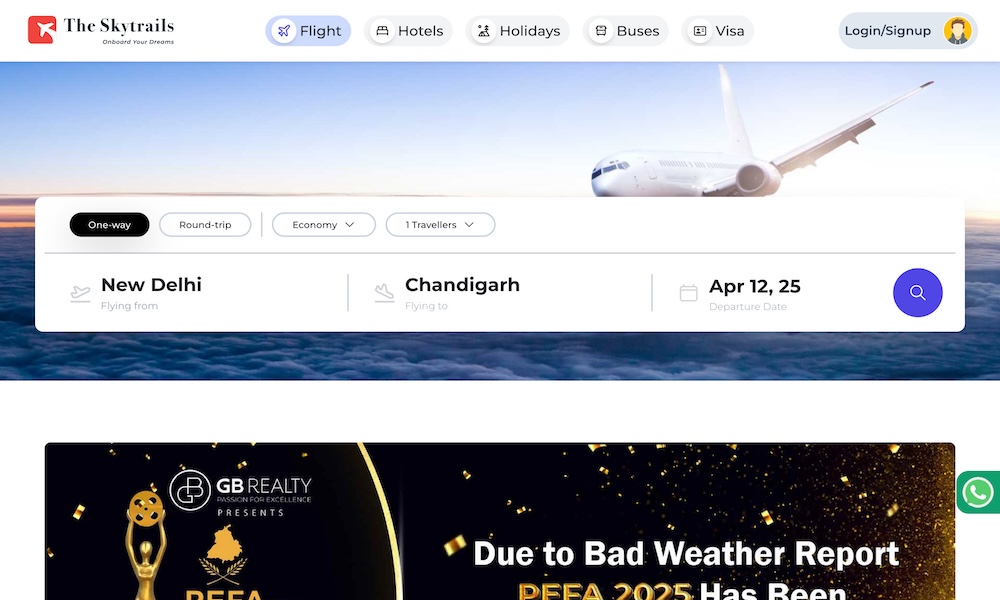The width and height of the screenshot is (1000, 600).
Task: Click the bed icon beside Hotels
Action: [x=382, y=31]
